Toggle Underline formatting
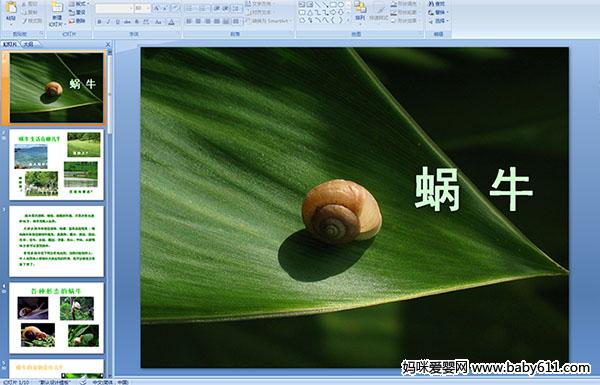 pos(117,22)
